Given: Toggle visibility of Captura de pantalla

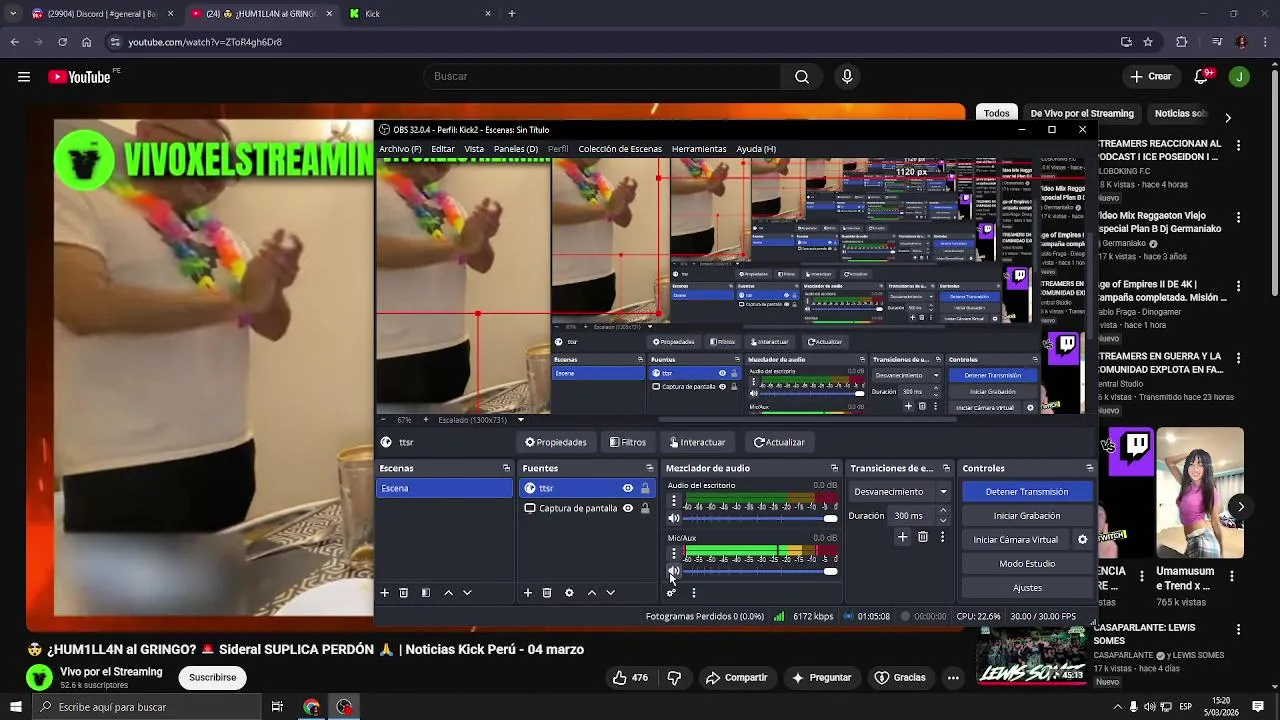Looking at the screenshot, I should (628, 508).
